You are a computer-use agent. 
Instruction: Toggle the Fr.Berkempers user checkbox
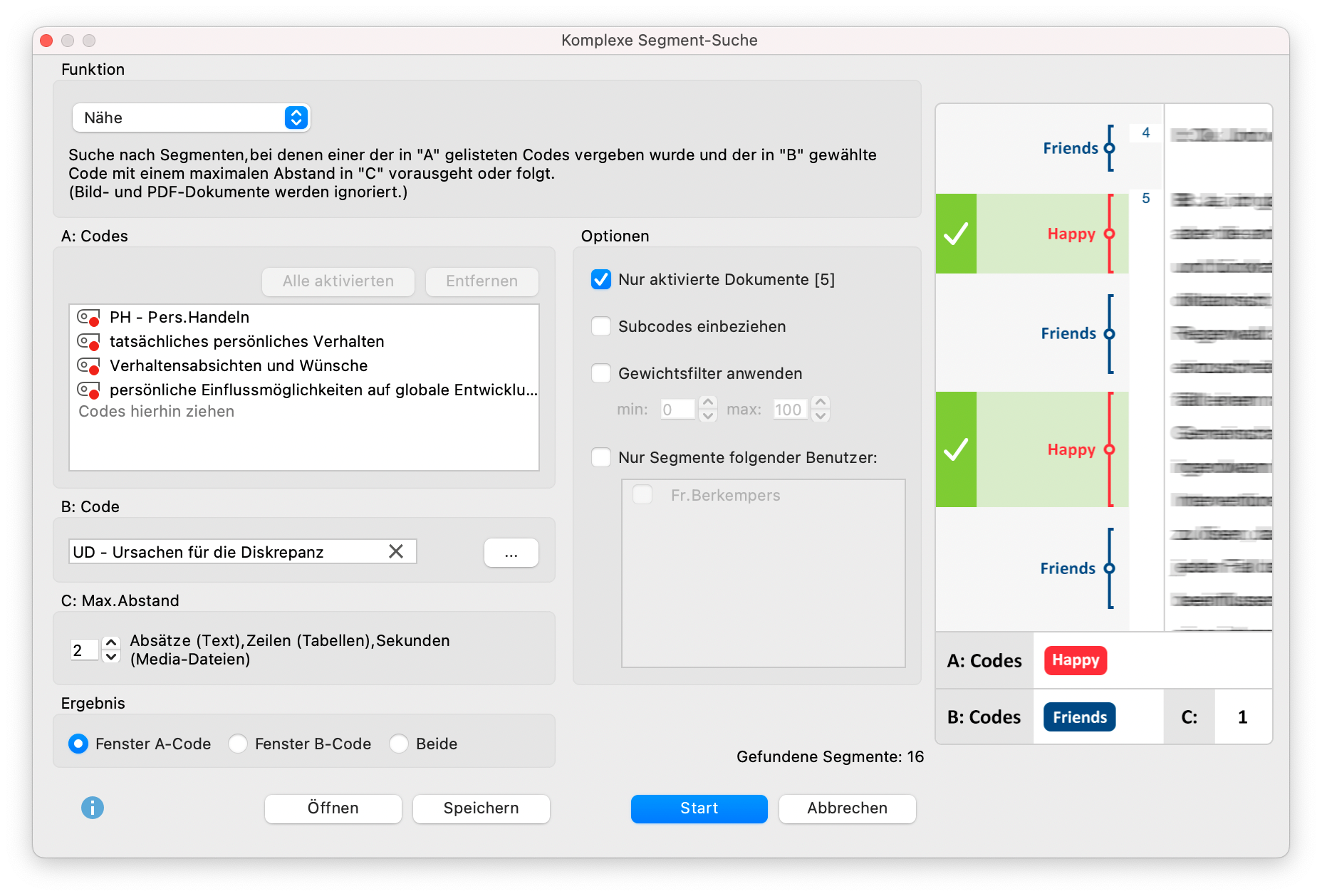642,495
